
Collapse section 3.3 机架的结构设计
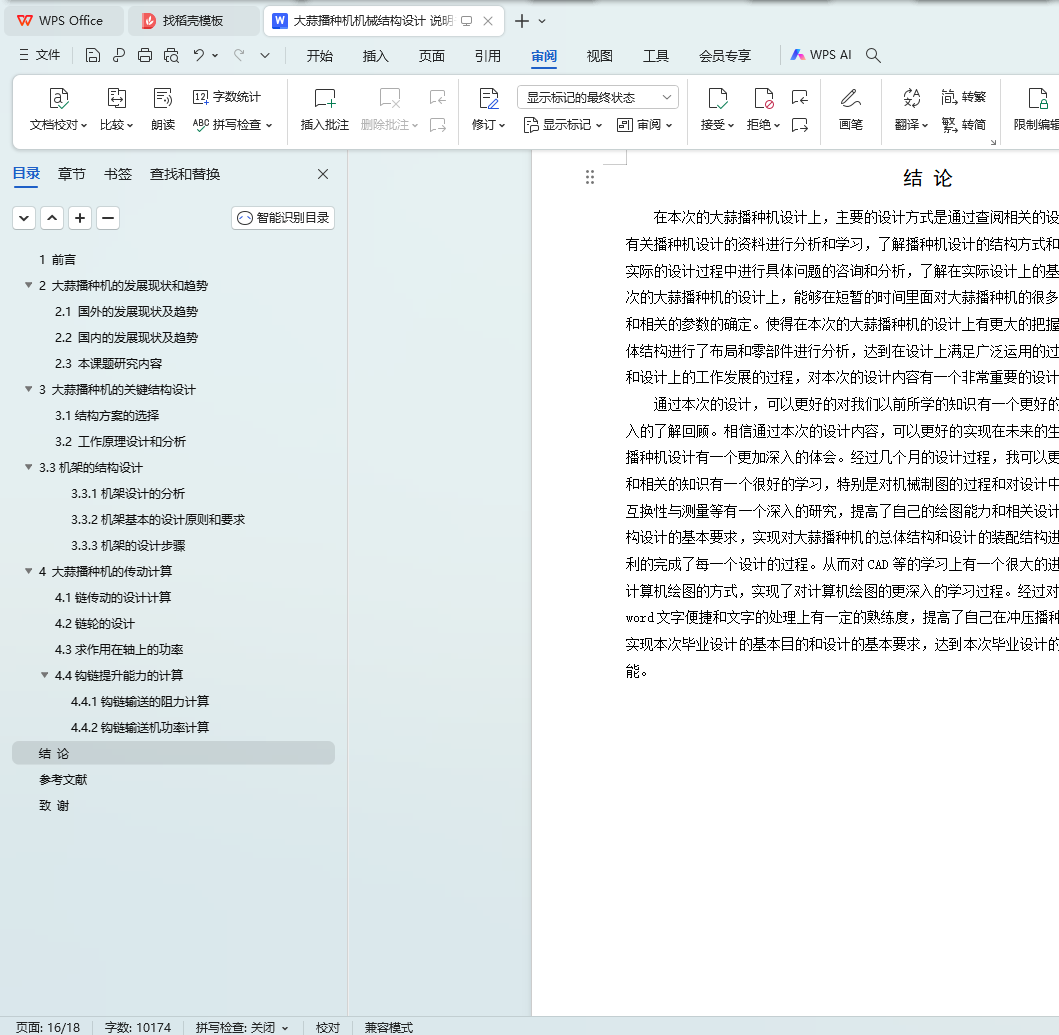pyautogui.click(x=28, y=467)
